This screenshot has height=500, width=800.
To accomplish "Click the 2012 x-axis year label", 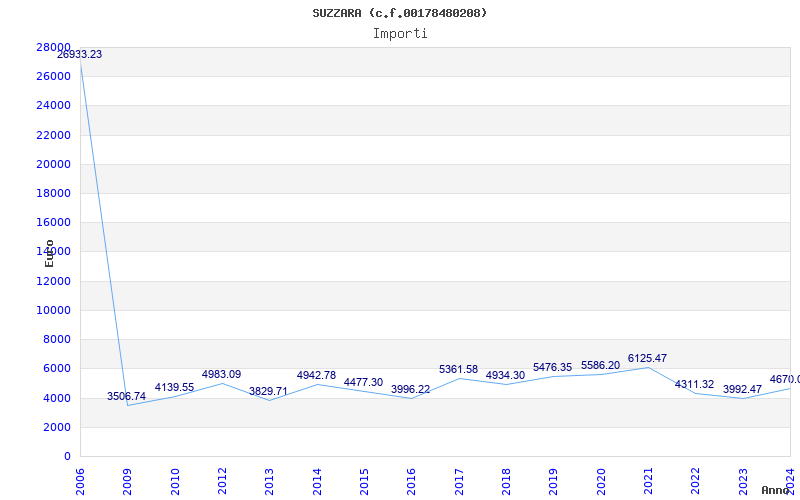I will coord(222,481).
